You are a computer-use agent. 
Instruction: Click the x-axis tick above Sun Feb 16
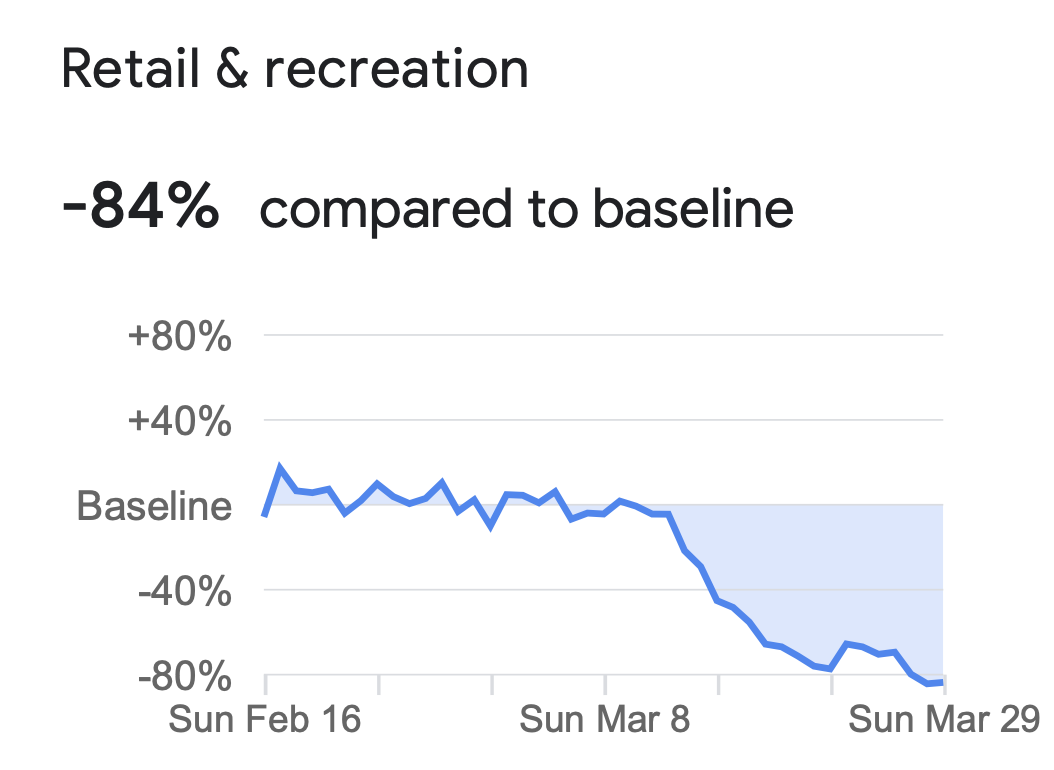pyautogui.click(x=266, y=685)
